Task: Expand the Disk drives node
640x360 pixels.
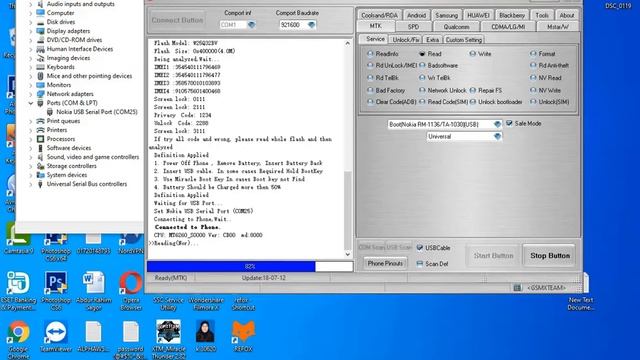Action: click(31, 22)
